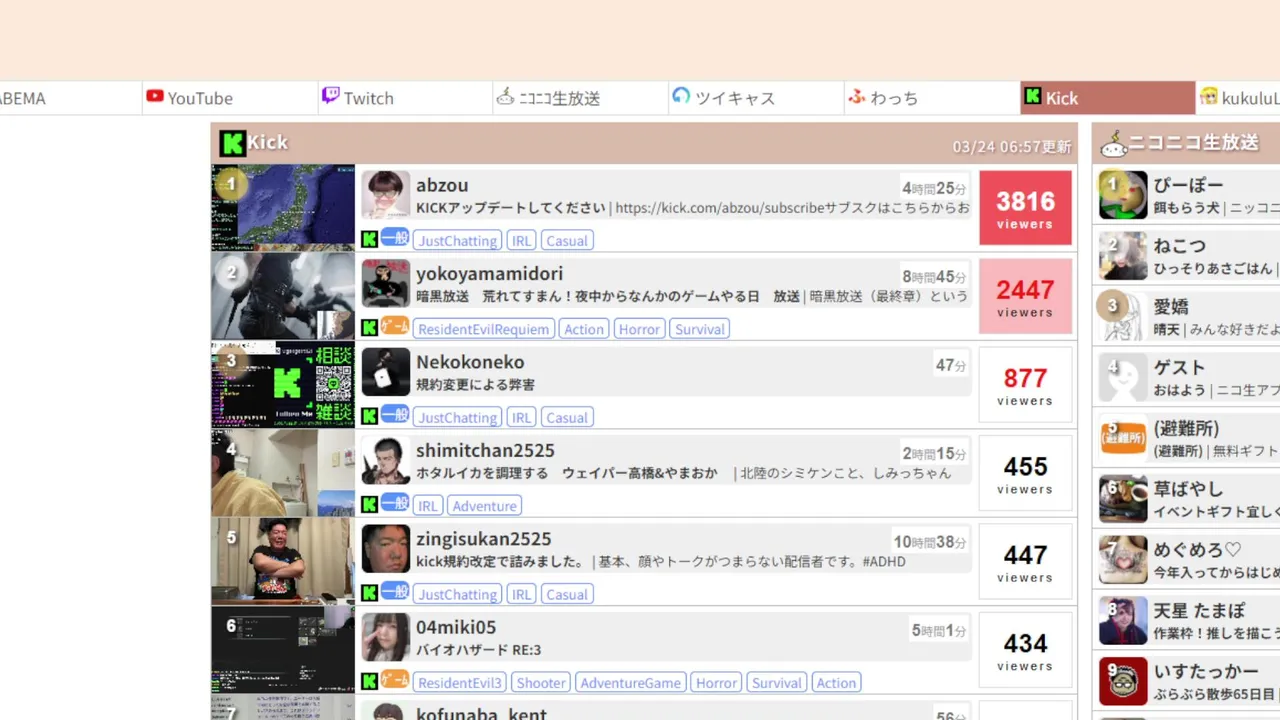Open the shimitchan2525 channel name link

tap(485, 450)
